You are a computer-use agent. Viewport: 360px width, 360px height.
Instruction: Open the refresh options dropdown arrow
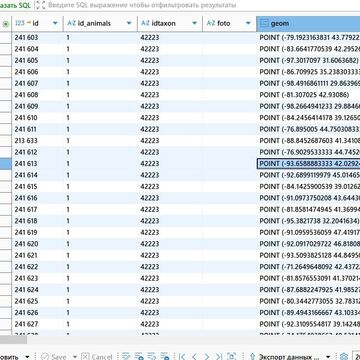pyautogui.click(x=28, y=356)
